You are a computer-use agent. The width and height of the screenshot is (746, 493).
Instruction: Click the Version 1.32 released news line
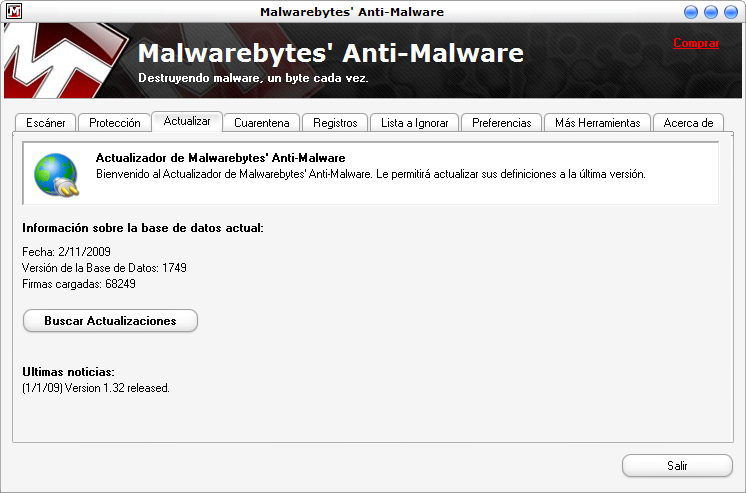click(96, 387)
